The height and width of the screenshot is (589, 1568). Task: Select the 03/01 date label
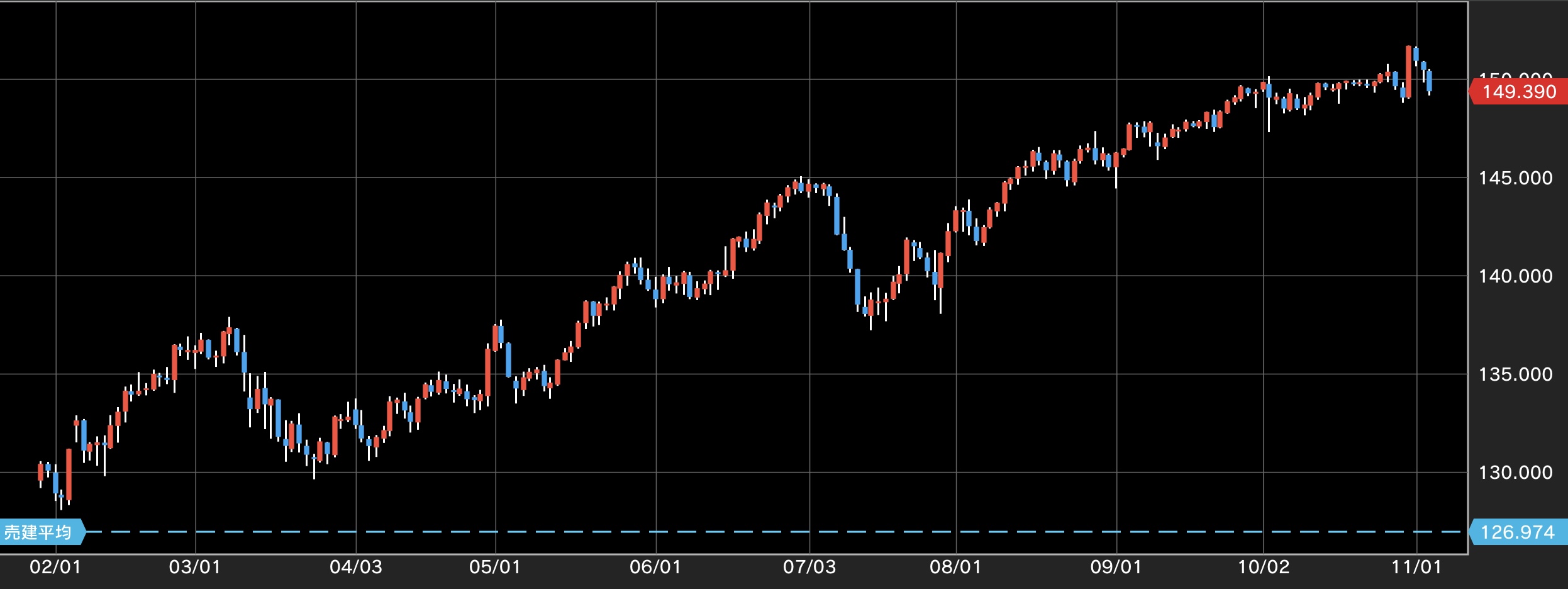tap(195, 567)
